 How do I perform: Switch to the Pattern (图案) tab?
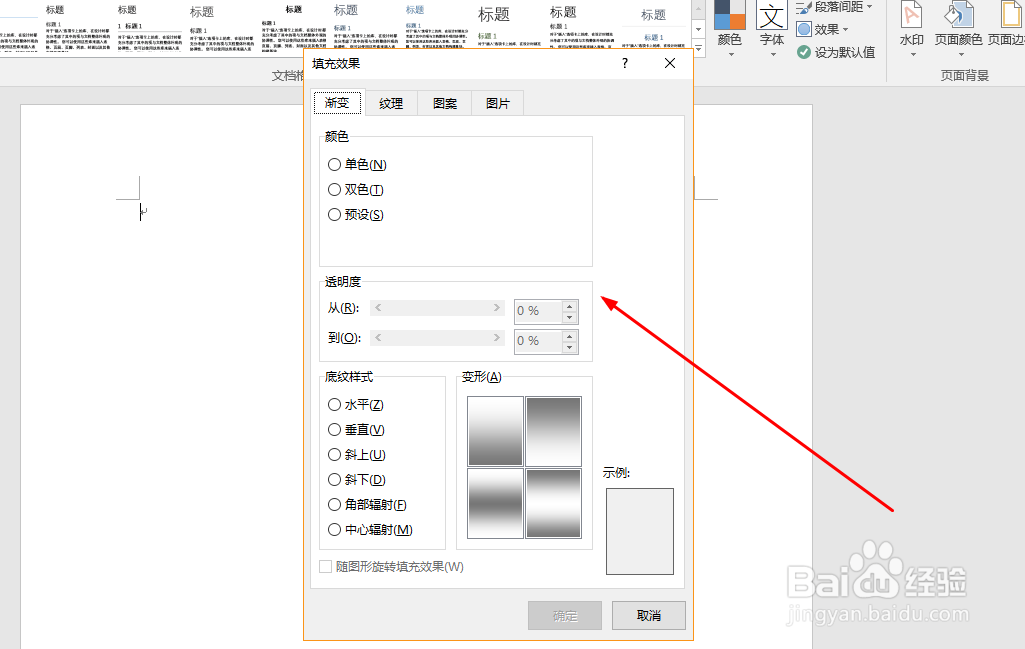coord(445,103)
